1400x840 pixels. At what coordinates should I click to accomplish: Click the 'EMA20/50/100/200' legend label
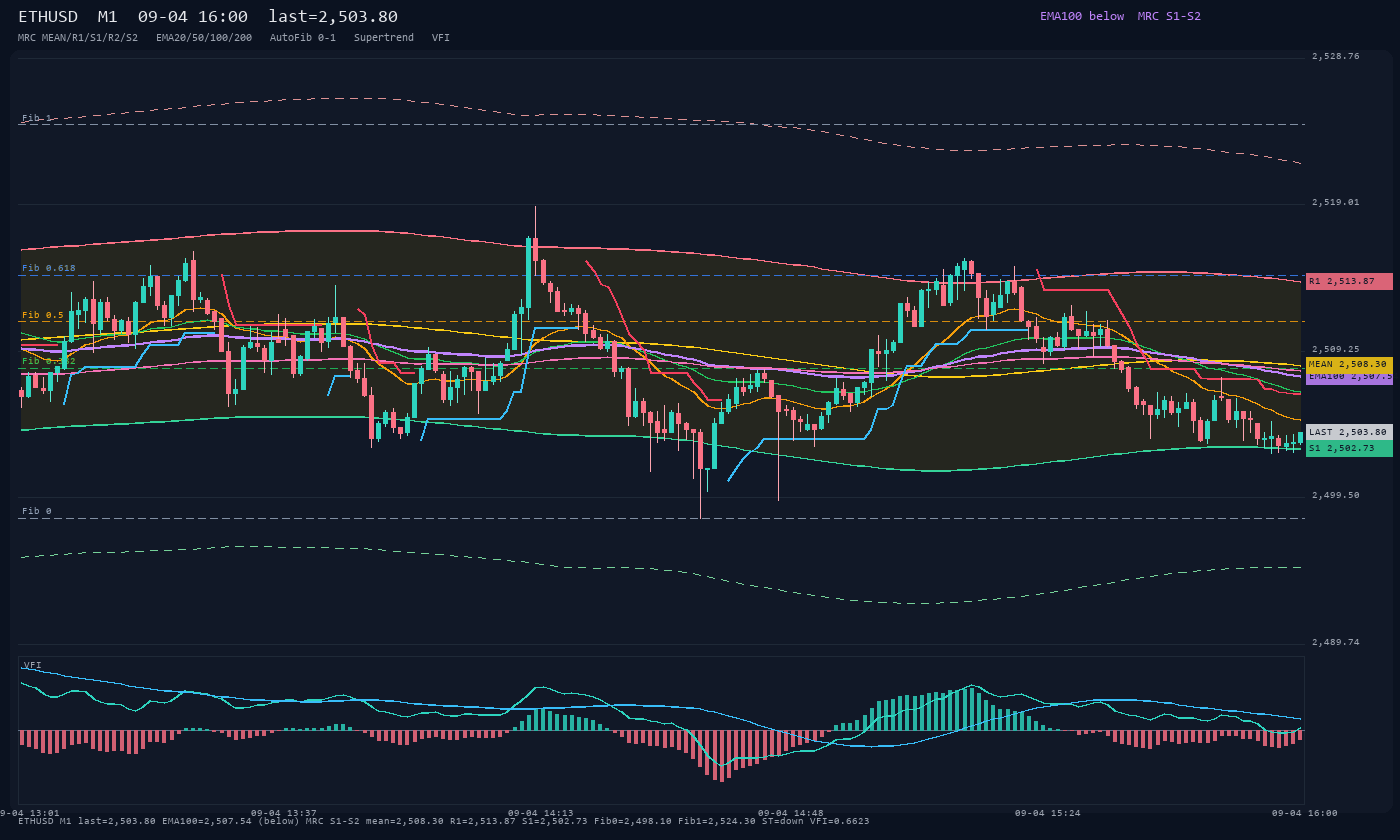pyautogui.click(x=204, y=38)
